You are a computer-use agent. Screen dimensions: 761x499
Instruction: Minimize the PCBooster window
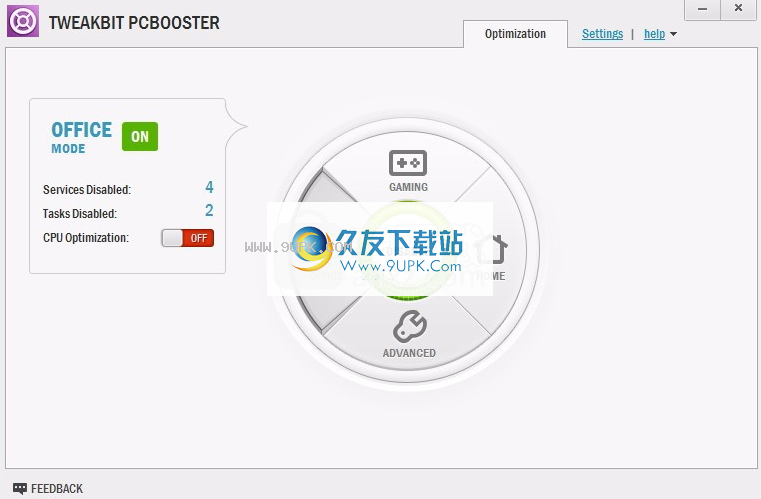point(702,9)
